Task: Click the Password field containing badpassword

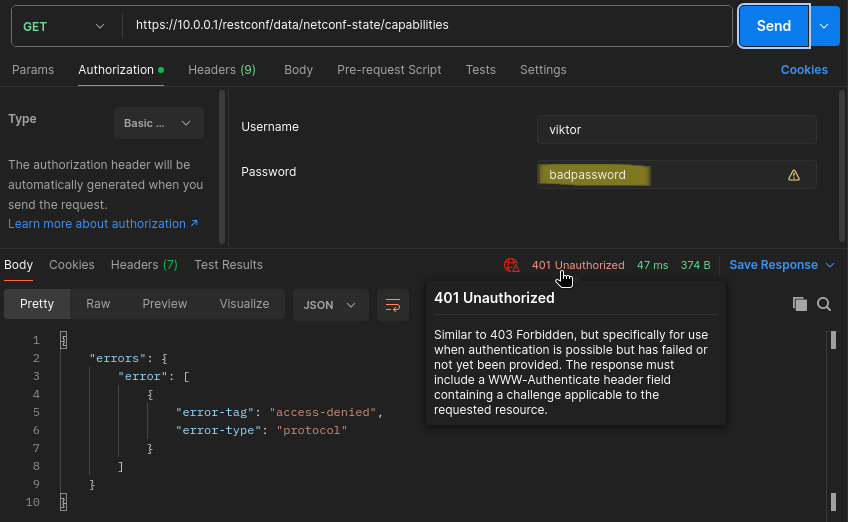Action: (x=677, y=175)
